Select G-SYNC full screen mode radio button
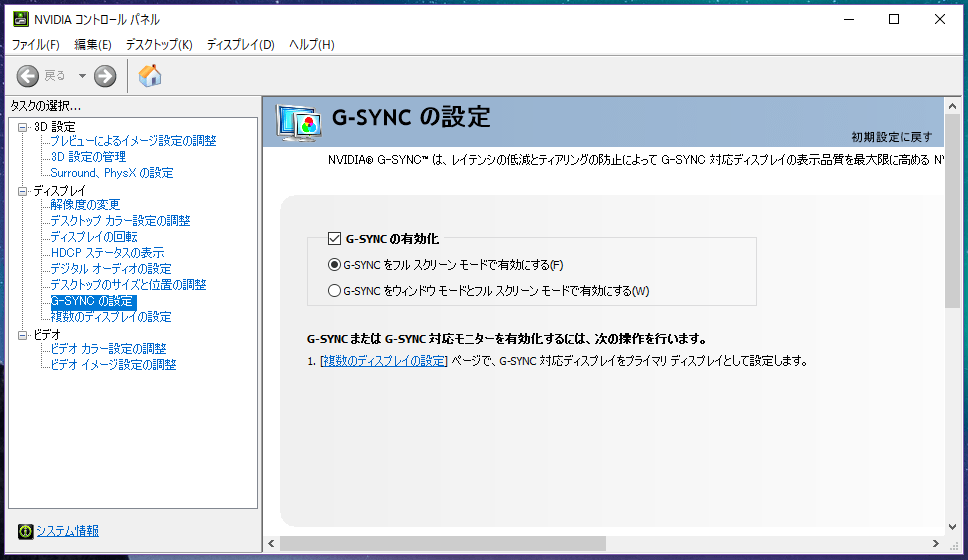968x560 pixels. coord(334,265)
